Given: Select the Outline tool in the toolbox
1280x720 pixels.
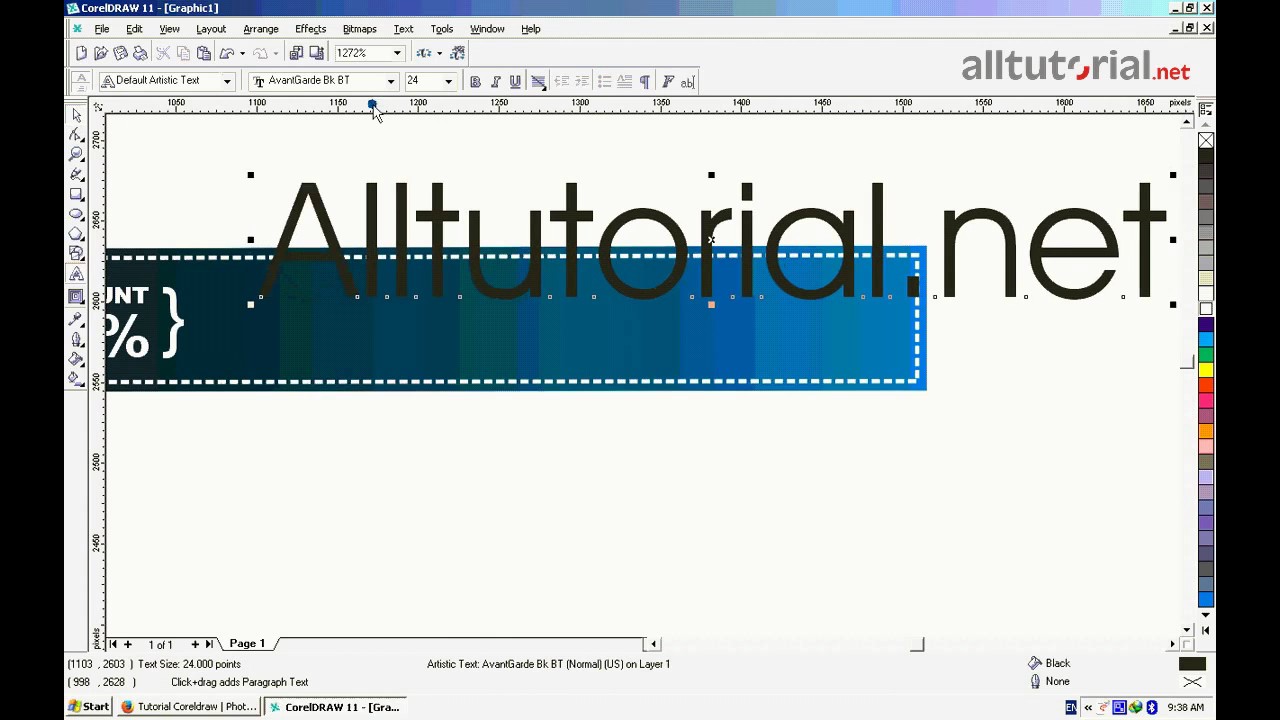Looking at the screenshot, I should coord(76,339).
